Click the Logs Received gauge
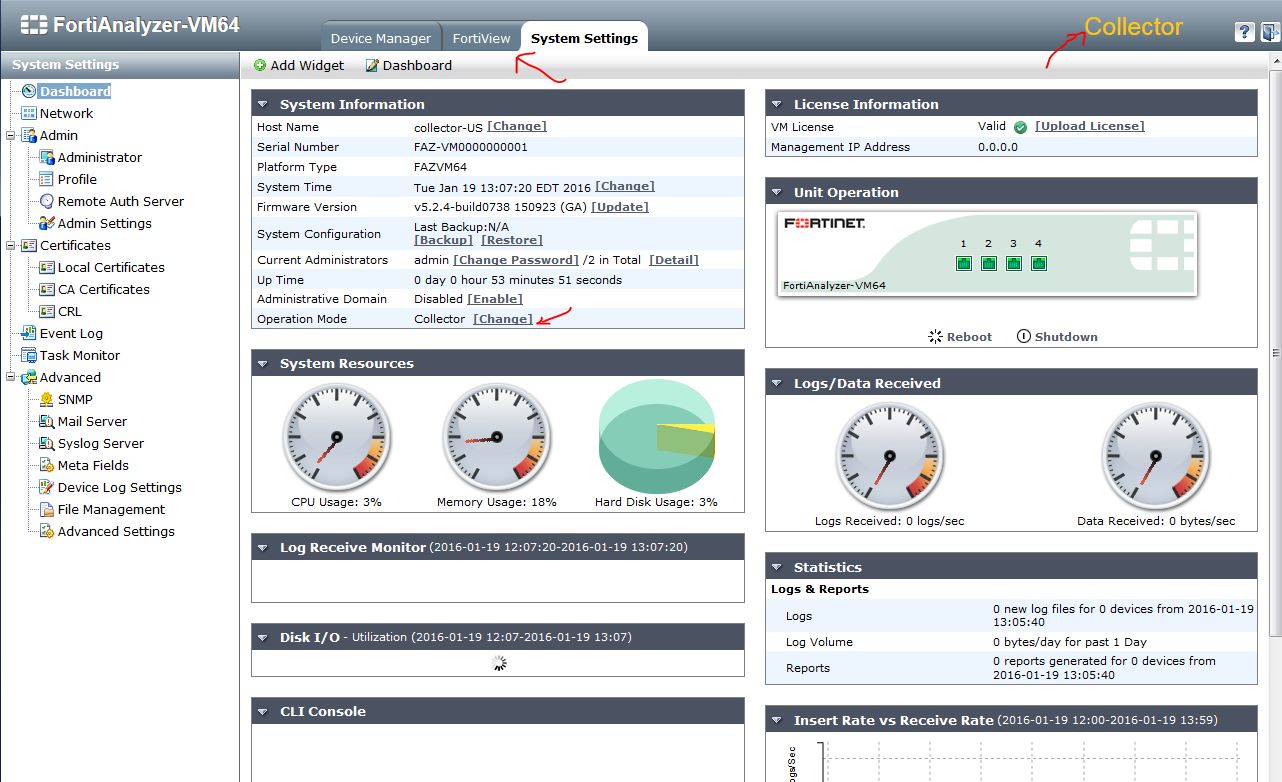This screenshot has height=782, width=1282. click(x=889, y=458)
